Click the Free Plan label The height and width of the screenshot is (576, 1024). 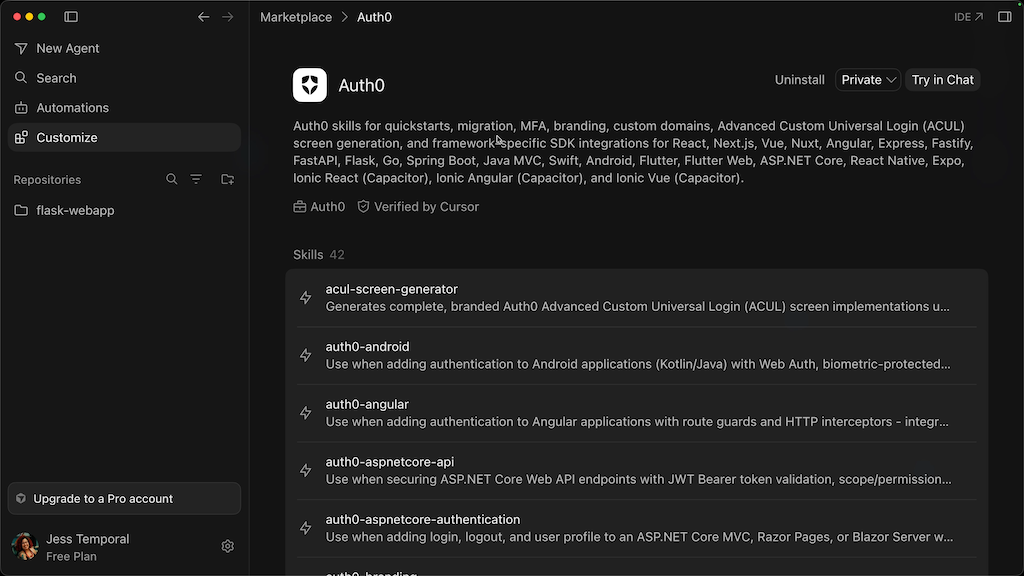tap(71, 556)
